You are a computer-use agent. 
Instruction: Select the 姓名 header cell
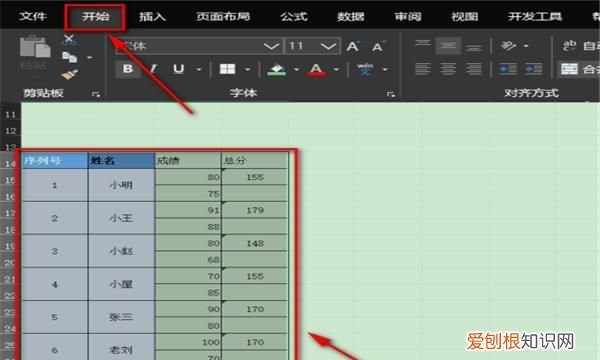coord(121,161)
